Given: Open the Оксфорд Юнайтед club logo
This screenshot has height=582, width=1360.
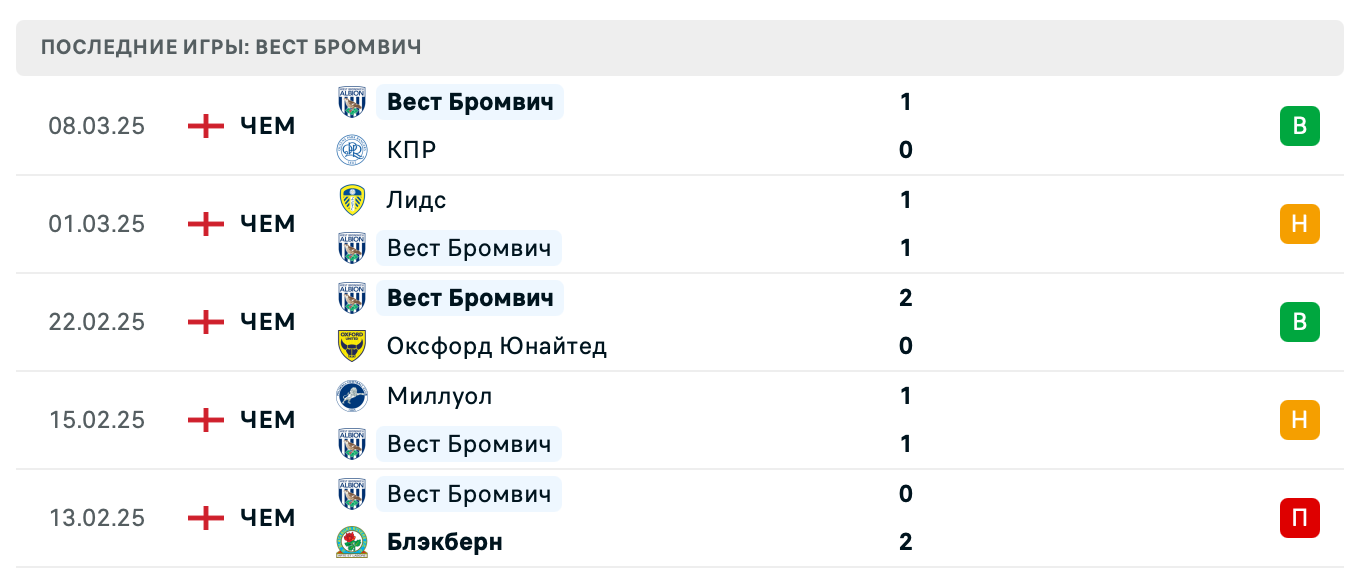Looking at the screenshot, I should tap(352, 346).
